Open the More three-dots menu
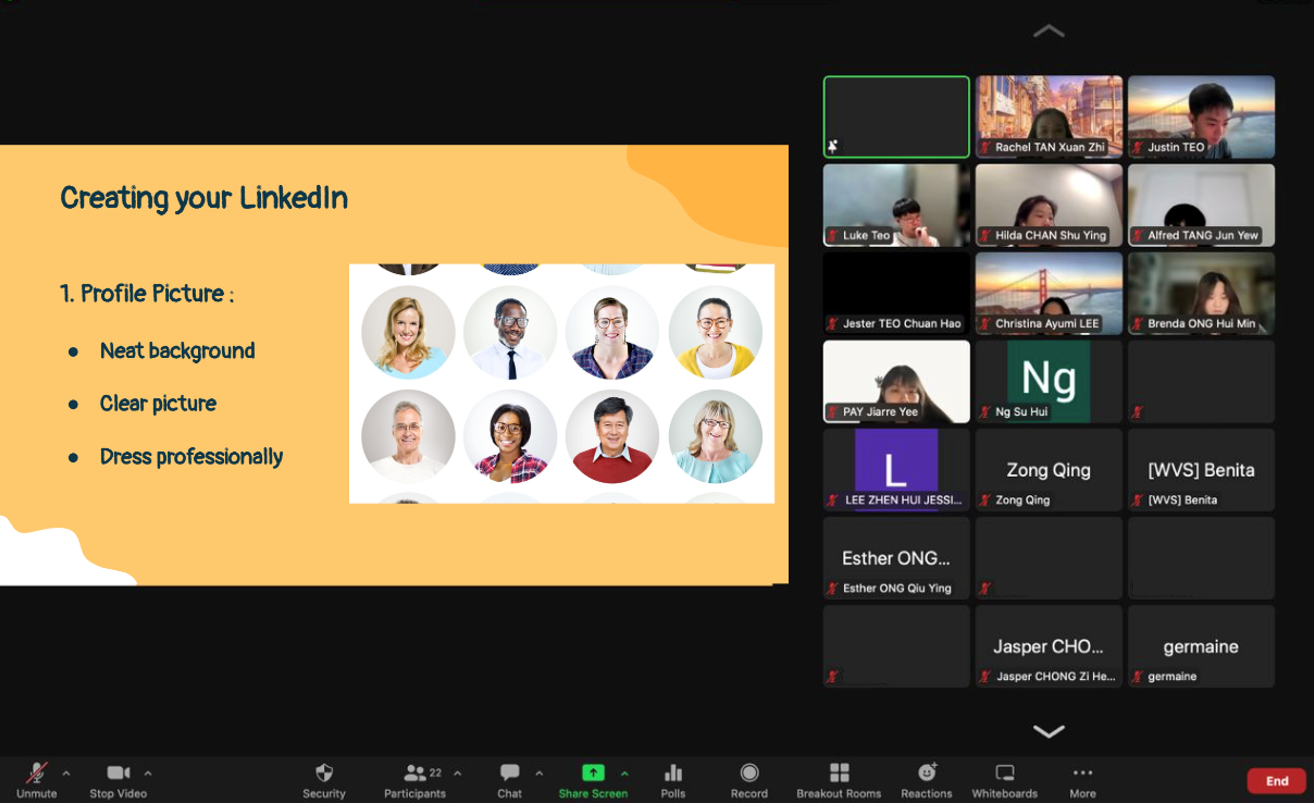 1083,772
